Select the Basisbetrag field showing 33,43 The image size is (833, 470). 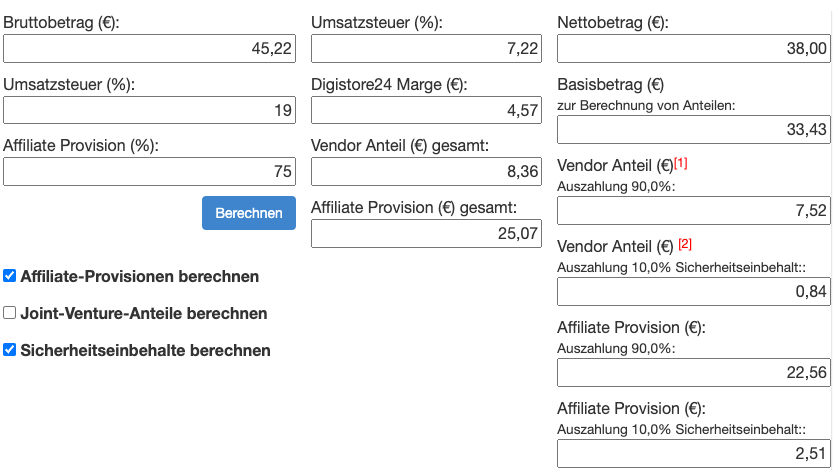coord(694,129)
